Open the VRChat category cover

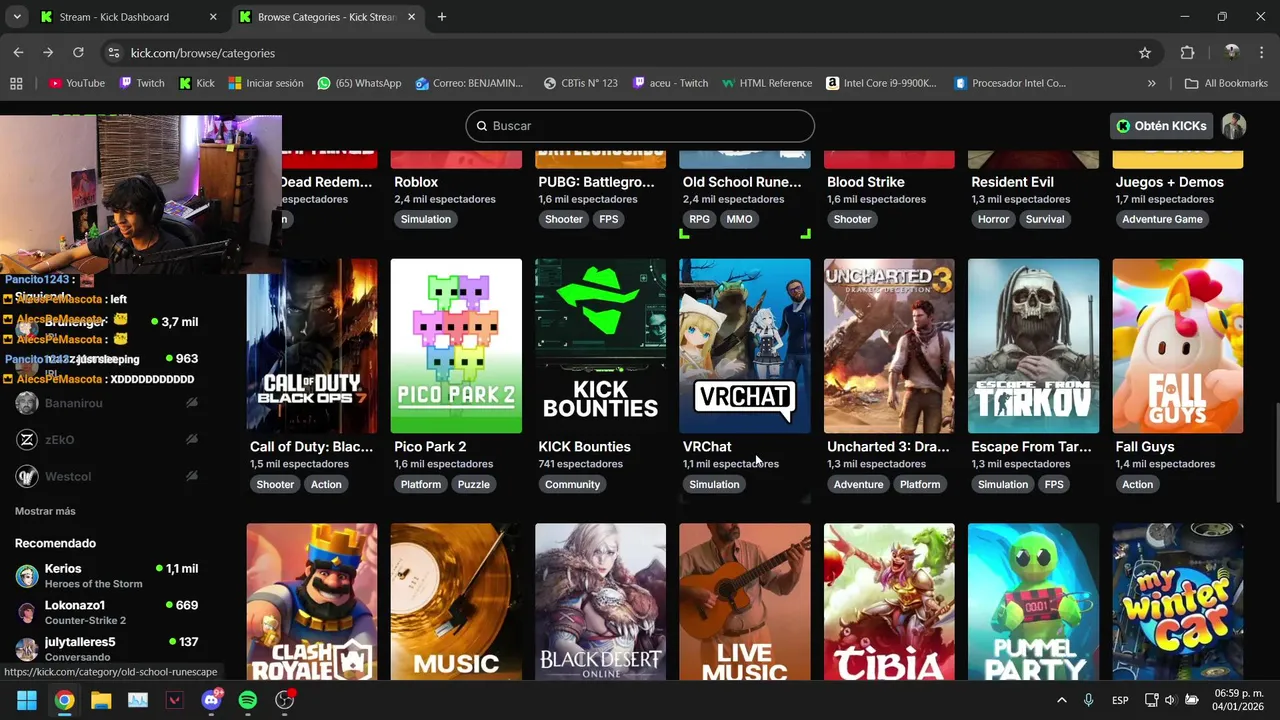pyautogui.click(x=745, y=346)
